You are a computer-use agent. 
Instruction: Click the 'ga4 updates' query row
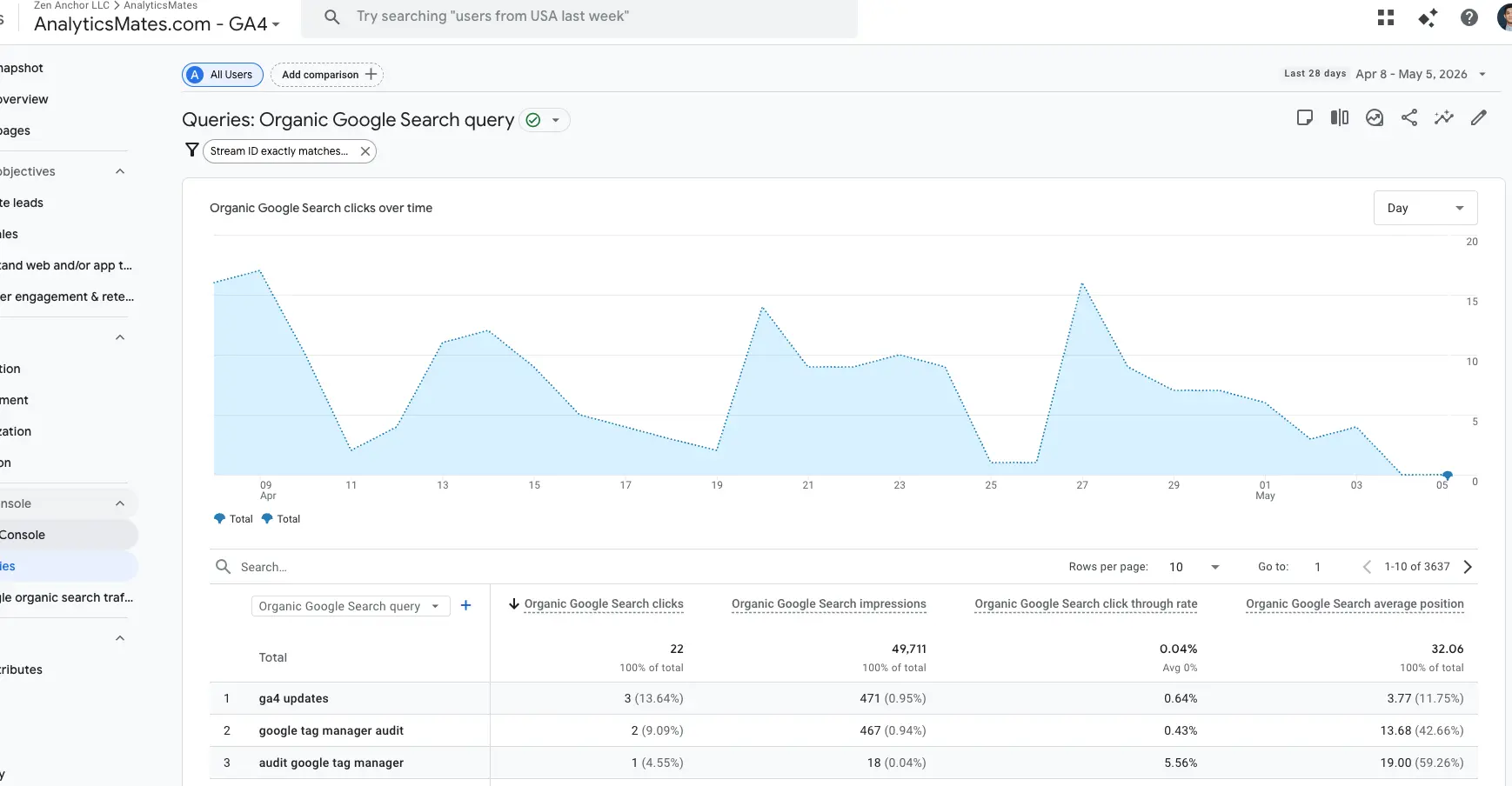[x=843, y=698]
